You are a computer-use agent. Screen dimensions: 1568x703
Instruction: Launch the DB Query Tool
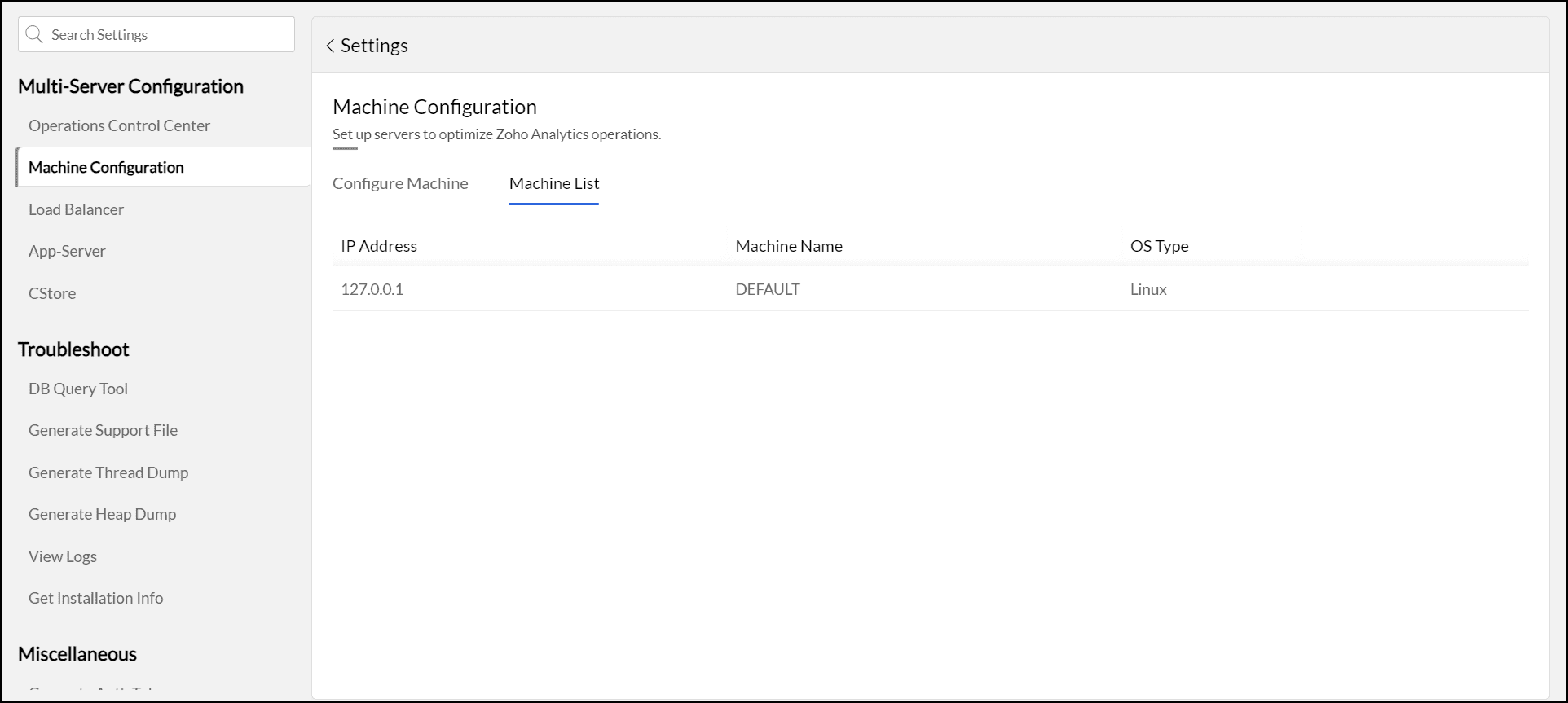(78, 389)
